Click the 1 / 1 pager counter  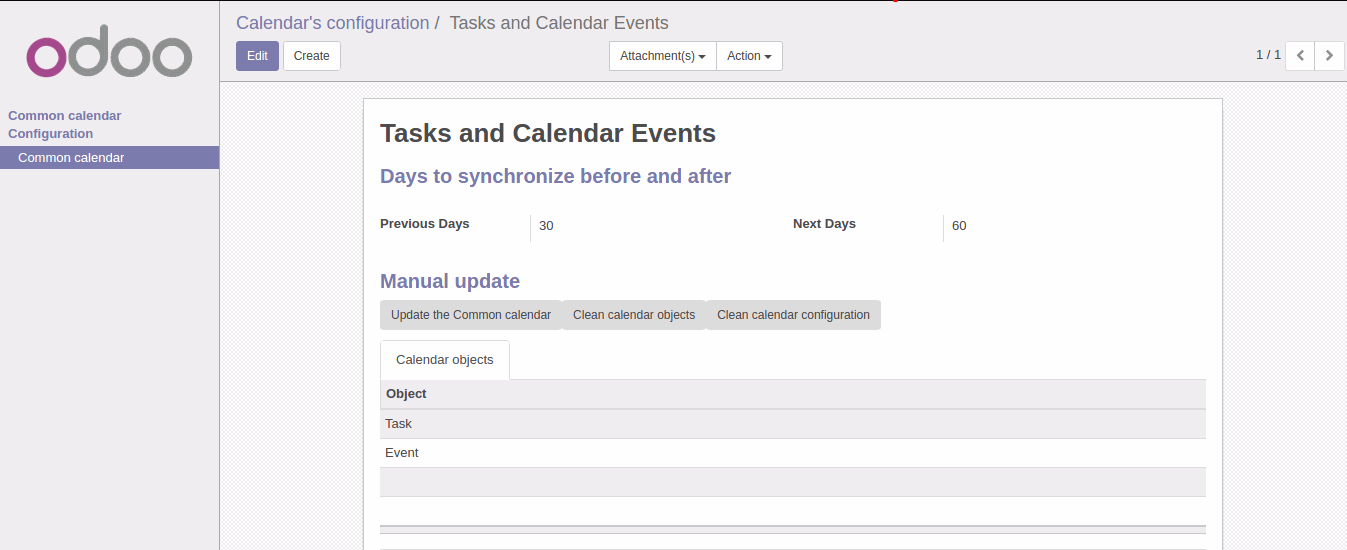click(1268, 55)
